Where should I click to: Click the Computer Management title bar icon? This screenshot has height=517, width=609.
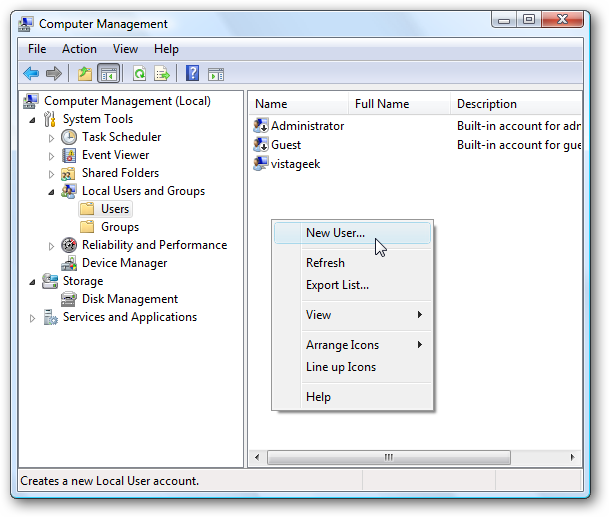pos(26,24)
